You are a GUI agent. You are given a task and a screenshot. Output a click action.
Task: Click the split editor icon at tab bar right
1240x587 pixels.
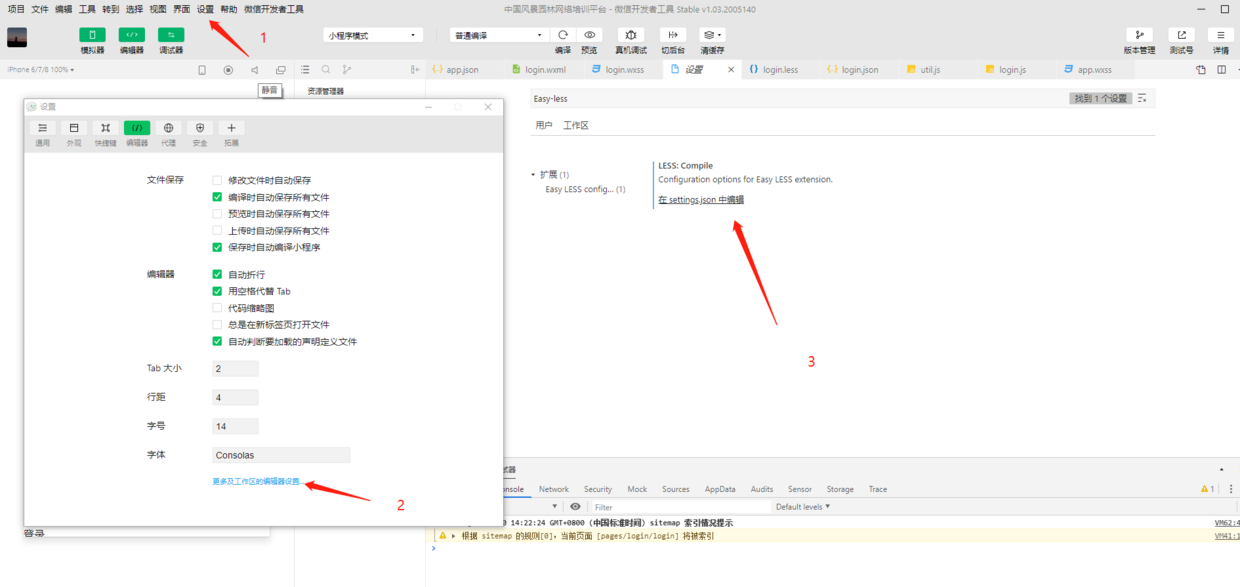[1222, 70]
